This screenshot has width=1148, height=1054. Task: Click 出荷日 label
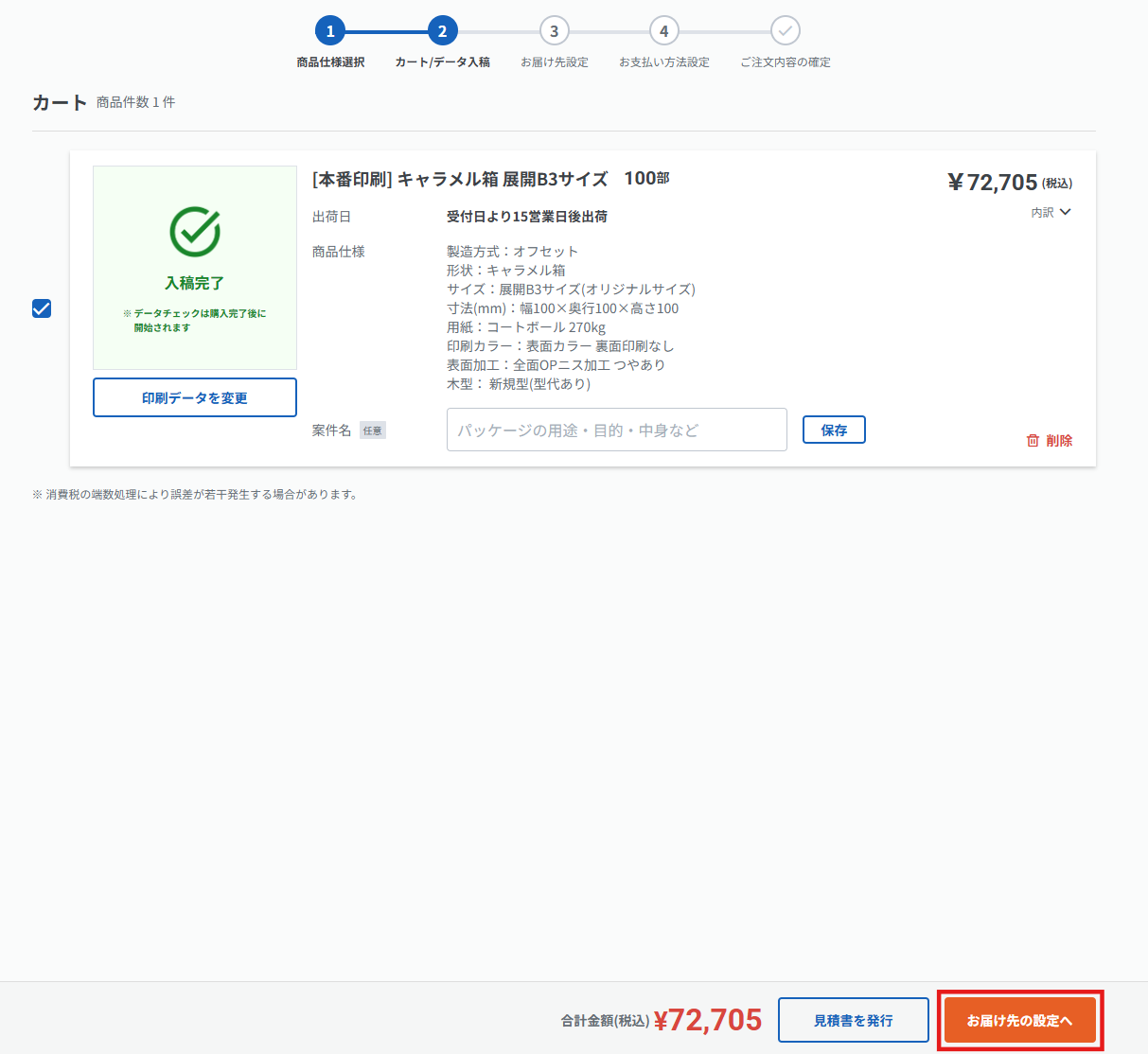(x=331, y=217)
